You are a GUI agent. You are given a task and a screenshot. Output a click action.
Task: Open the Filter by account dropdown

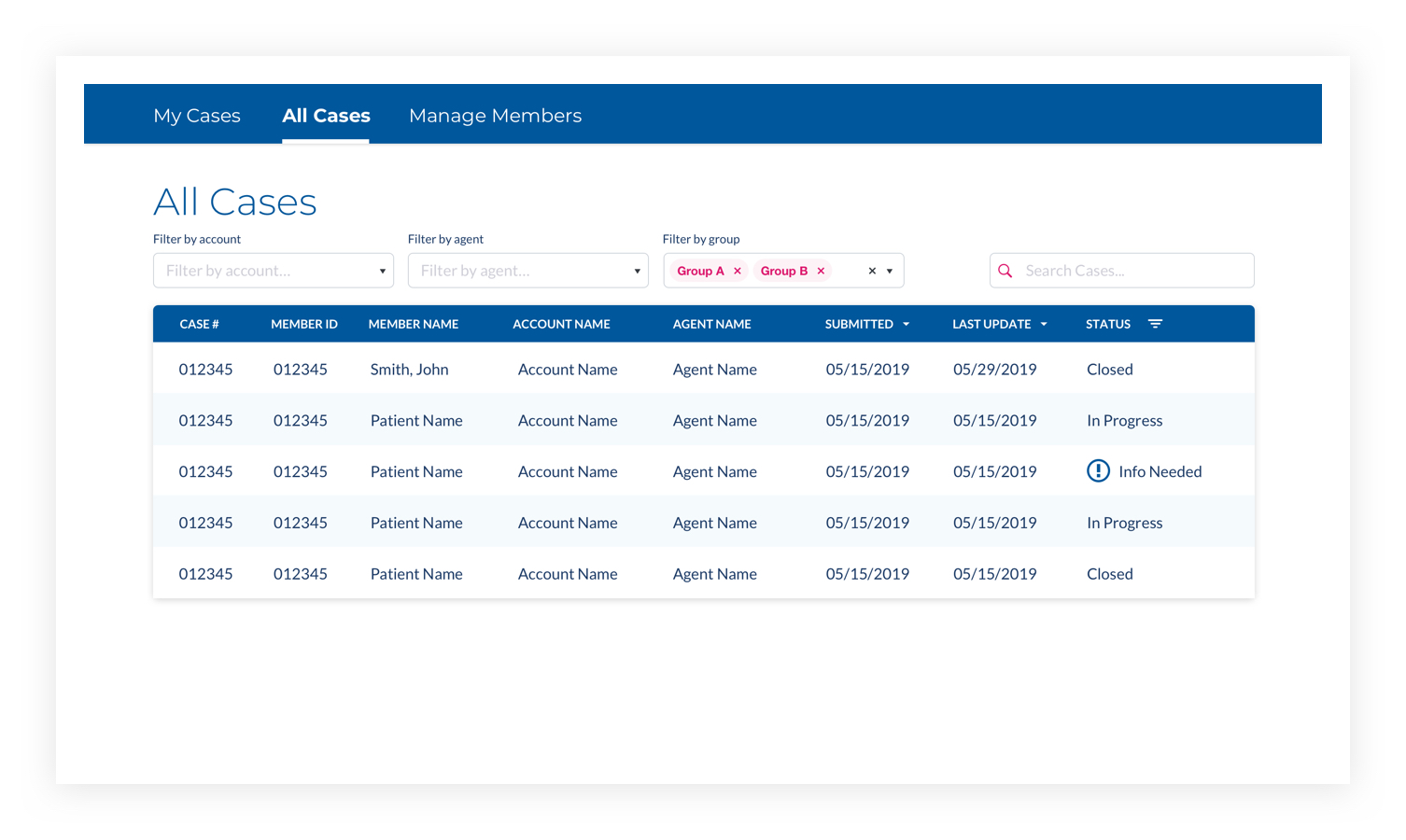point(274,271)
